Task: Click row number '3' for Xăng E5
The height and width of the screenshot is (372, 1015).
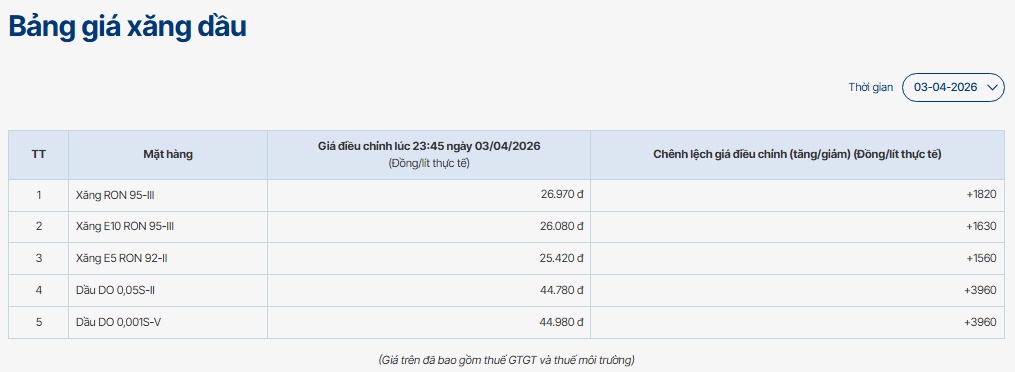Action: 39,258
